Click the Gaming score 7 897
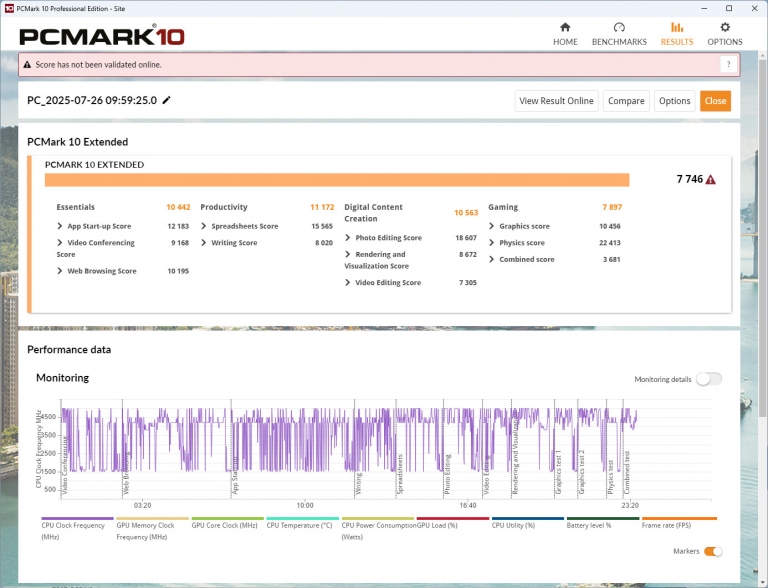The height and width of the screenshot is (588, 768). pos(612,207)
